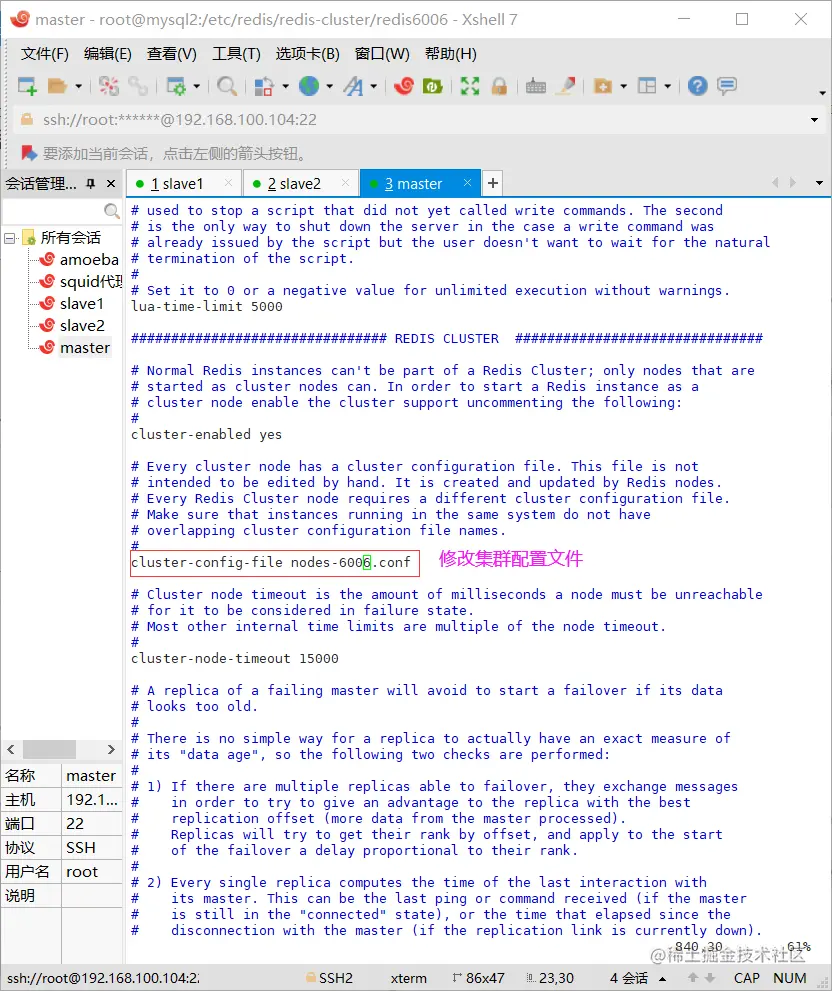This screenshot has width=832, height=991.
Task: Expand the folder-plus icon dropdown arrow
Action: [x=623, y=86]
